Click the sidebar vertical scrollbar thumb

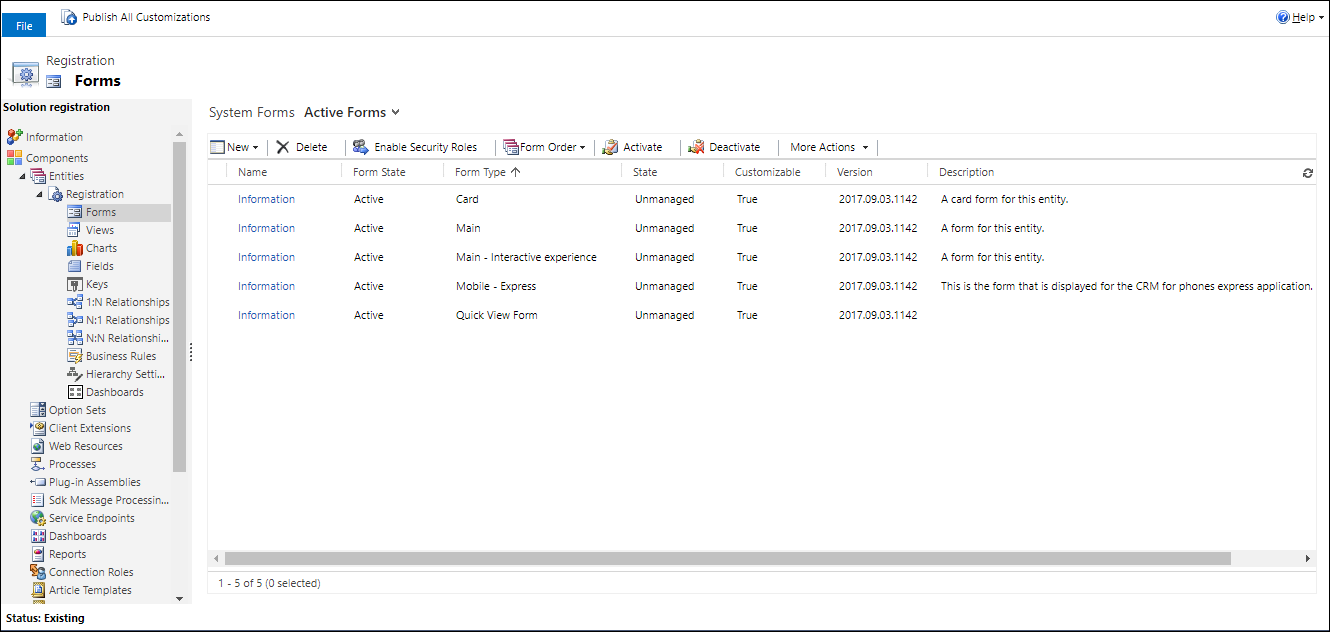(180, 307)
